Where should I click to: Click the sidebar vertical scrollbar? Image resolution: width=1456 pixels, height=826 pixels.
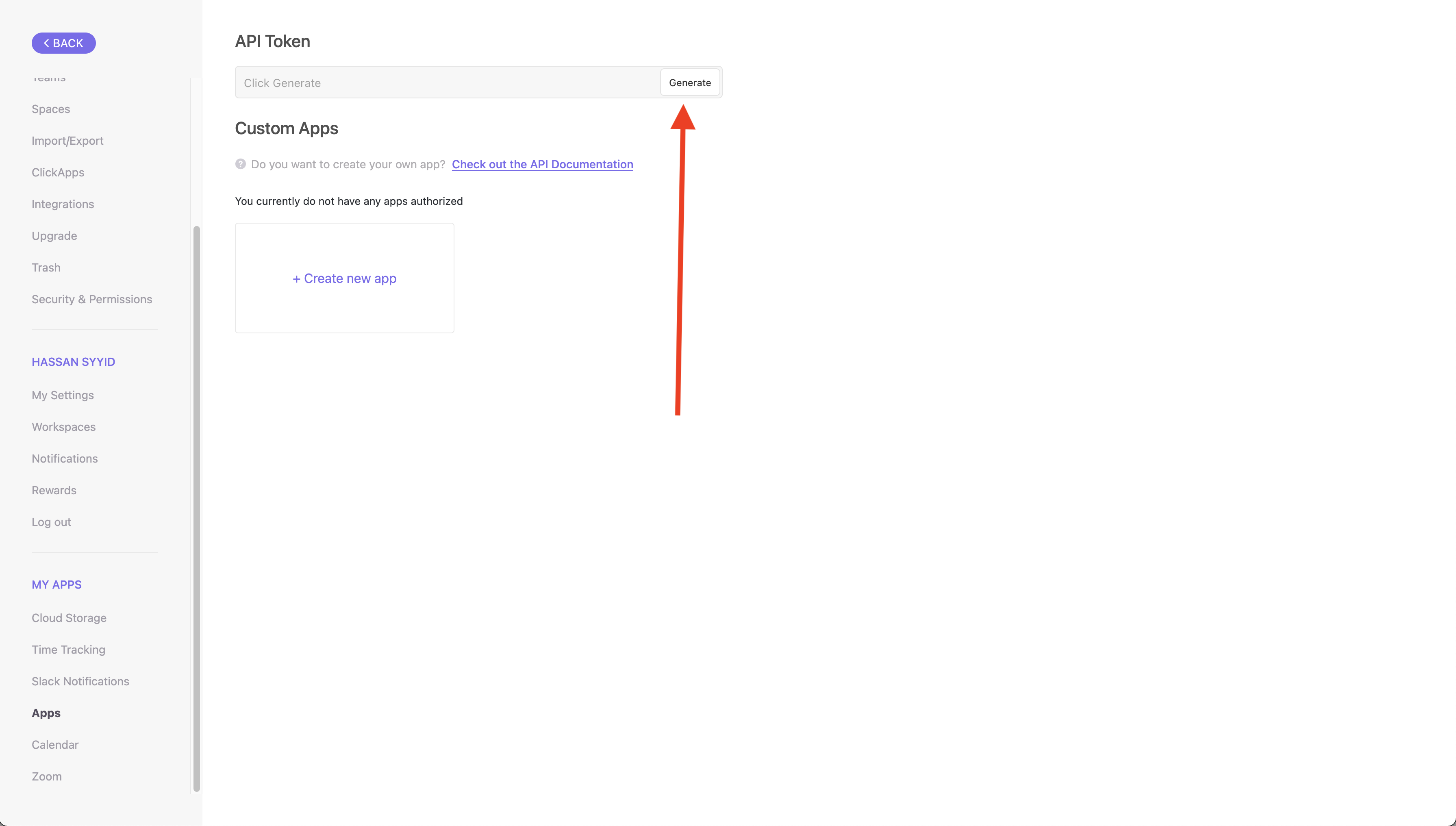(197, 508)
